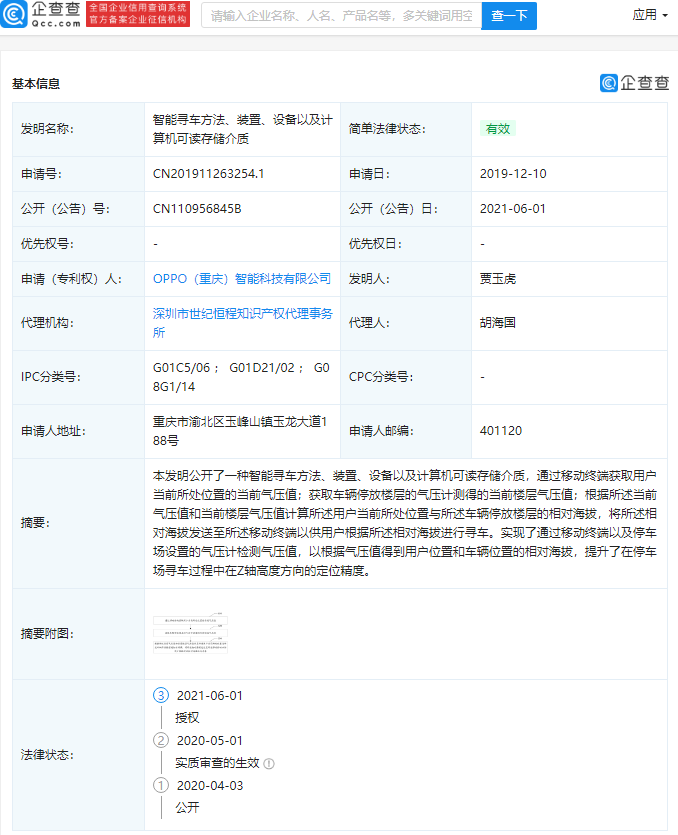Click the red official credit agency badge
The height and width of the screenshot is (835, 678).
(x=138, y=14)
